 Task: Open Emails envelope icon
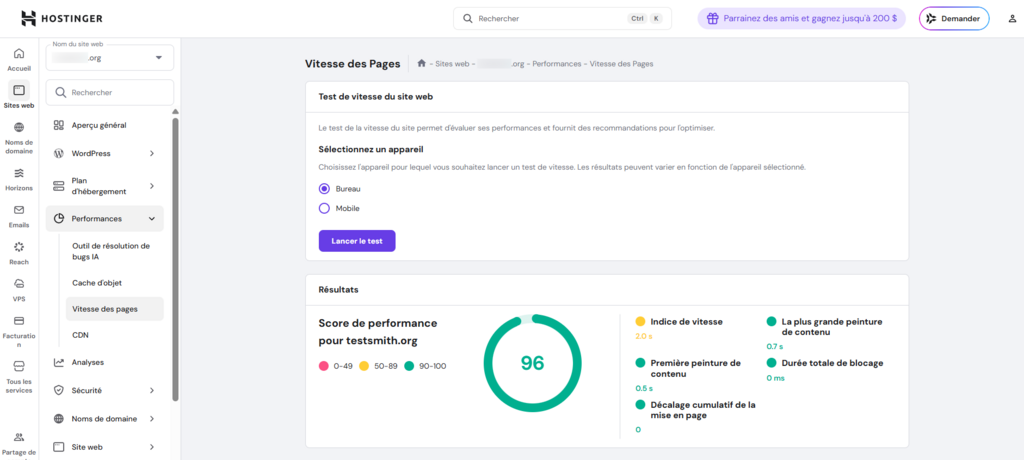pyautogui.click(x=19, y=210)
